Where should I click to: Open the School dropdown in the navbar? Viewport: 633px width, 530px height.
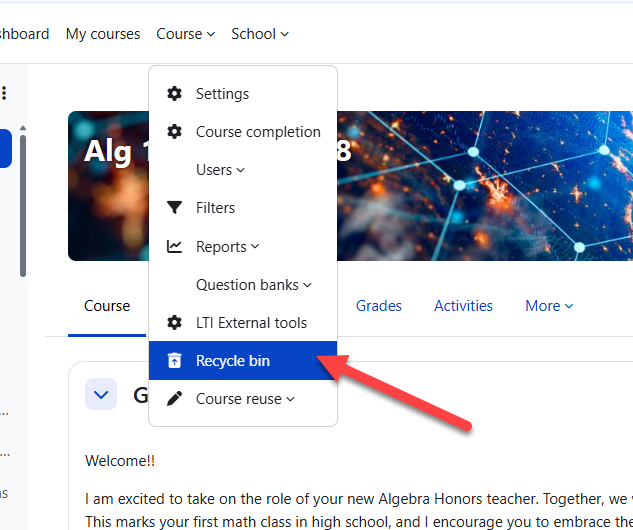pyautogui.click(x=259, y=34)
